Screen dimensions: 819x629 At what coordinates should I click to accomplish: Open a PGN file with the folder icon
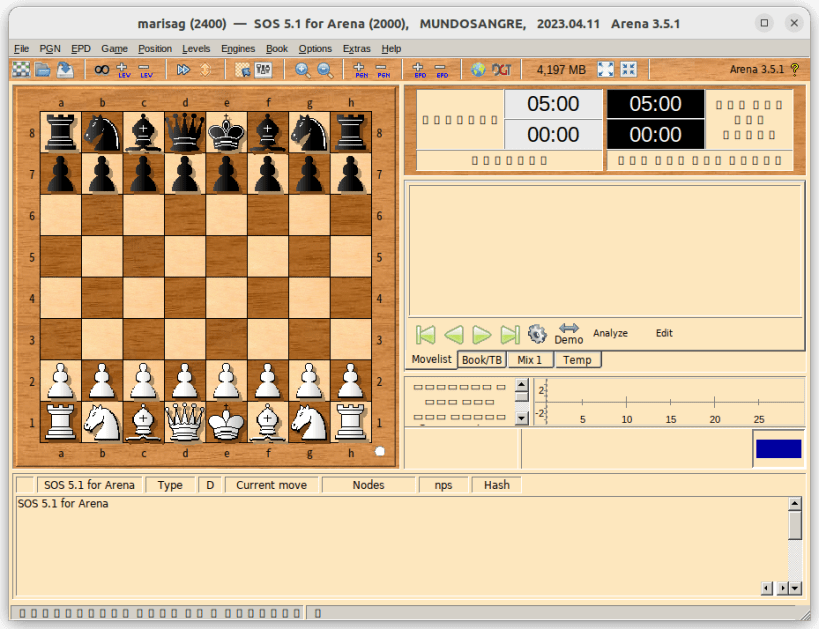click(x=44, y=70)
